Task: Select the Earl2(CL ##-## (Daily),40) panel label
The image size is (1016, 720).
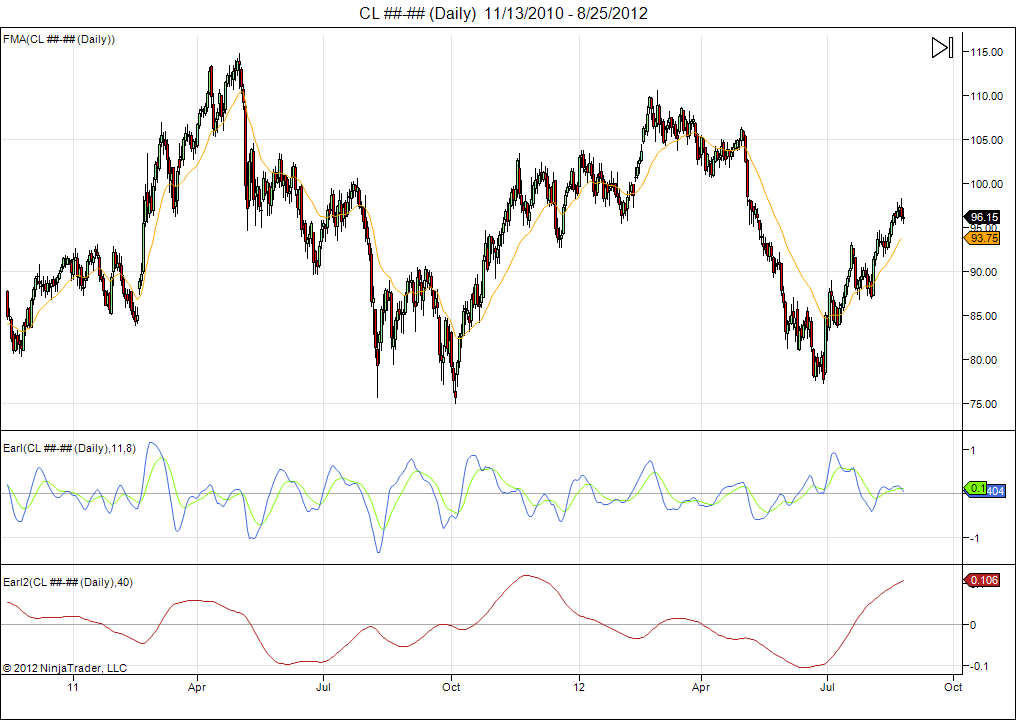Action: [x=68, y=582]
